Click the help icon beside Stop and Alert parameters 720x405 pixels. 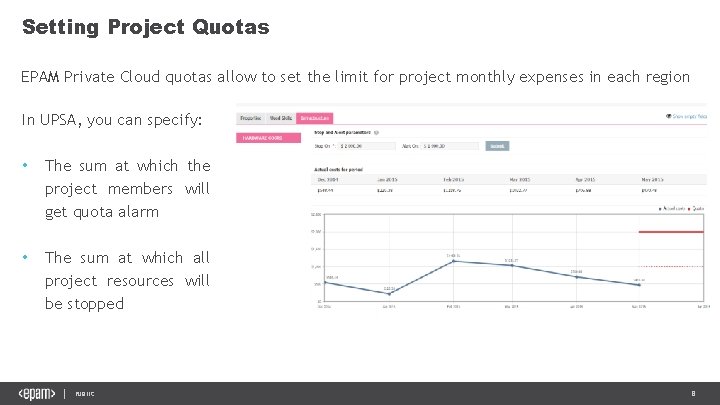pyautogui.click(x=376, y=133)
